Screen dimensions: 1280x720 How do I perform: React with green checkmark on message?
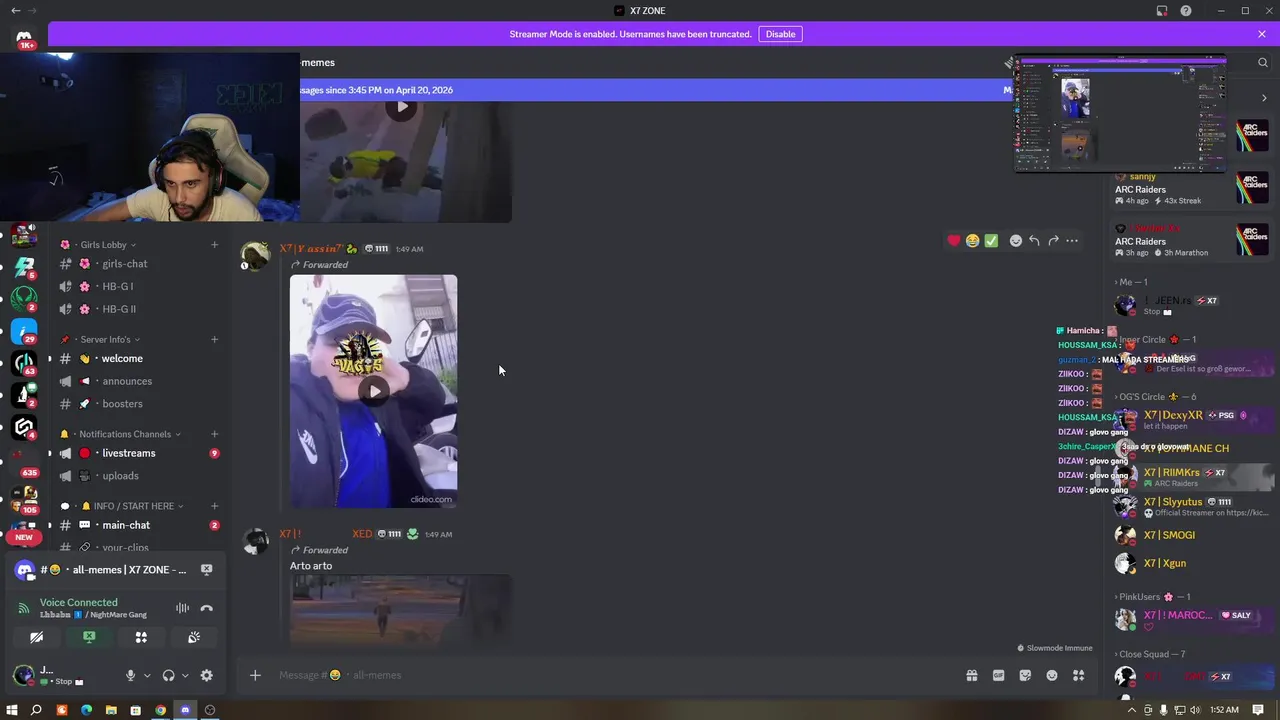pyautogui.click(x=991, y=240)
